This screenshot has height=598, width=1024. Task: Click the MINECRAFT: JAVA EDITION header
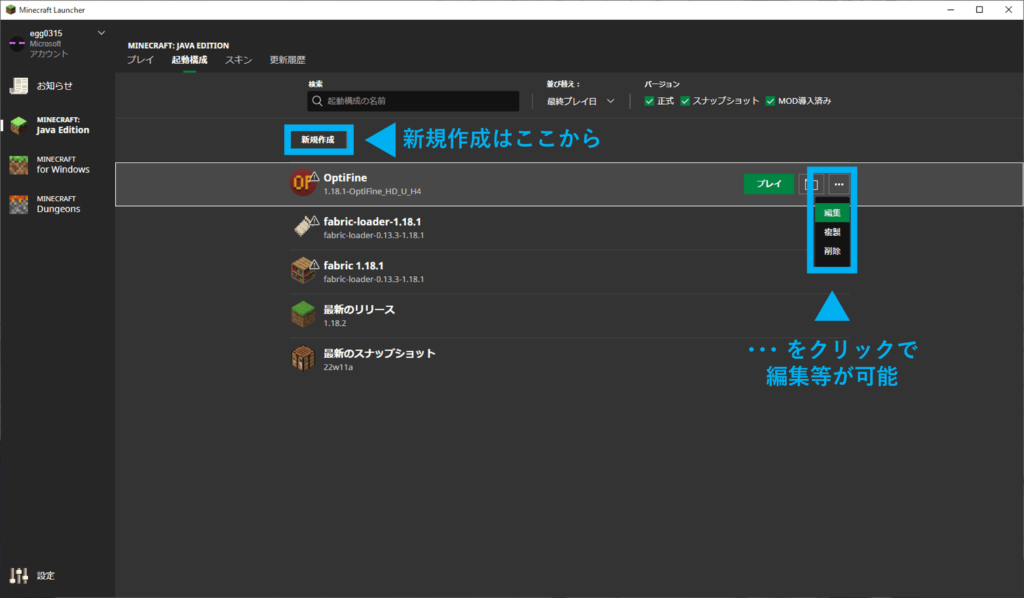tap(178, 46)
